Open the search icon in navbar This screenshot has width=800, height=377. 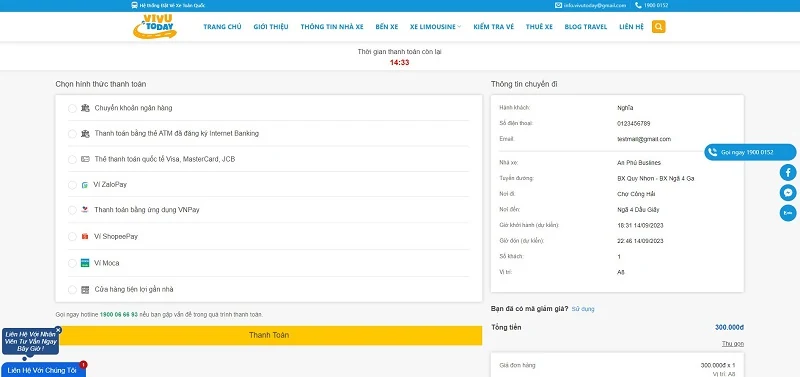point(658,27)
